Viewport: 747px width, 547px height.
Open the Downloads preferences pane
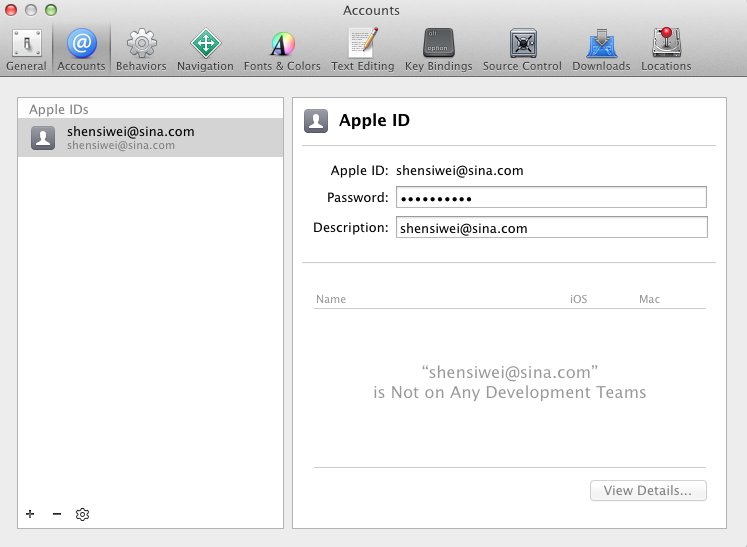pyautogui.click(x=601, y=50)
